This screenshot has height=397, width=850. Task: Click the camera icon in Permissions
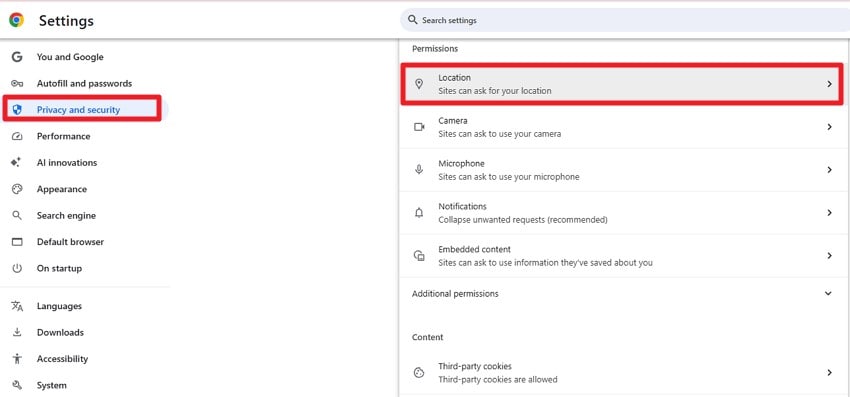(x=419, y=127)
